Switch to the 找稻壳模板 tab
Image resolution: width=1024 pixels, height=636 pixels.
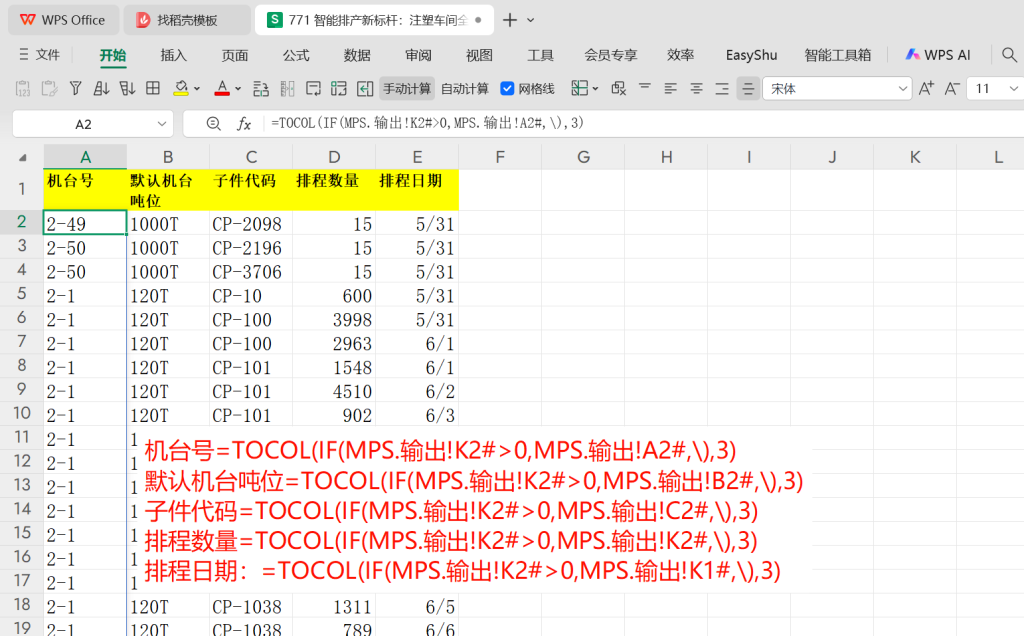187,20
